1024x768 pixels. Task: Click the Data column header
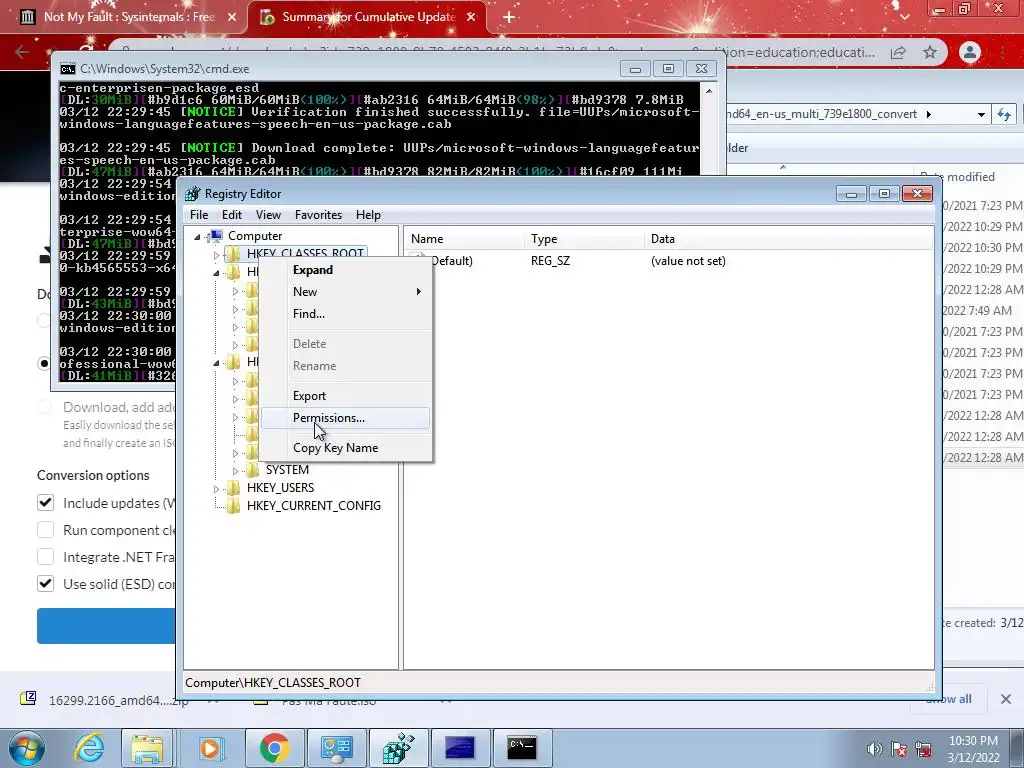point(788,239)
